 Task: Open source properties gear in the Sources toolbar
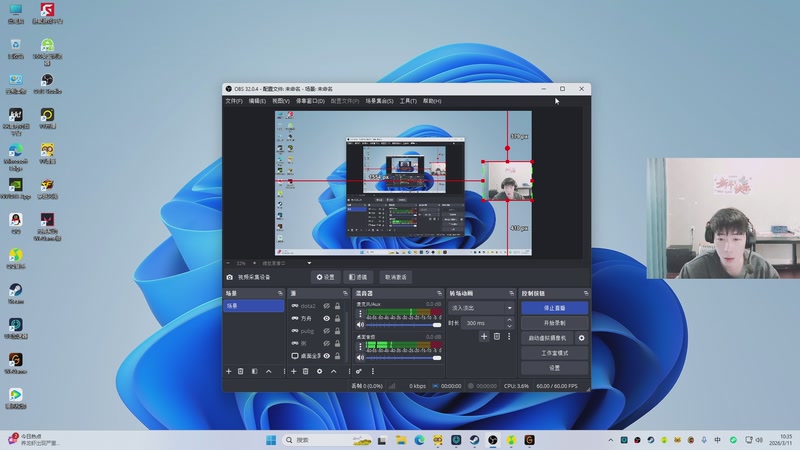click(319, 371)
